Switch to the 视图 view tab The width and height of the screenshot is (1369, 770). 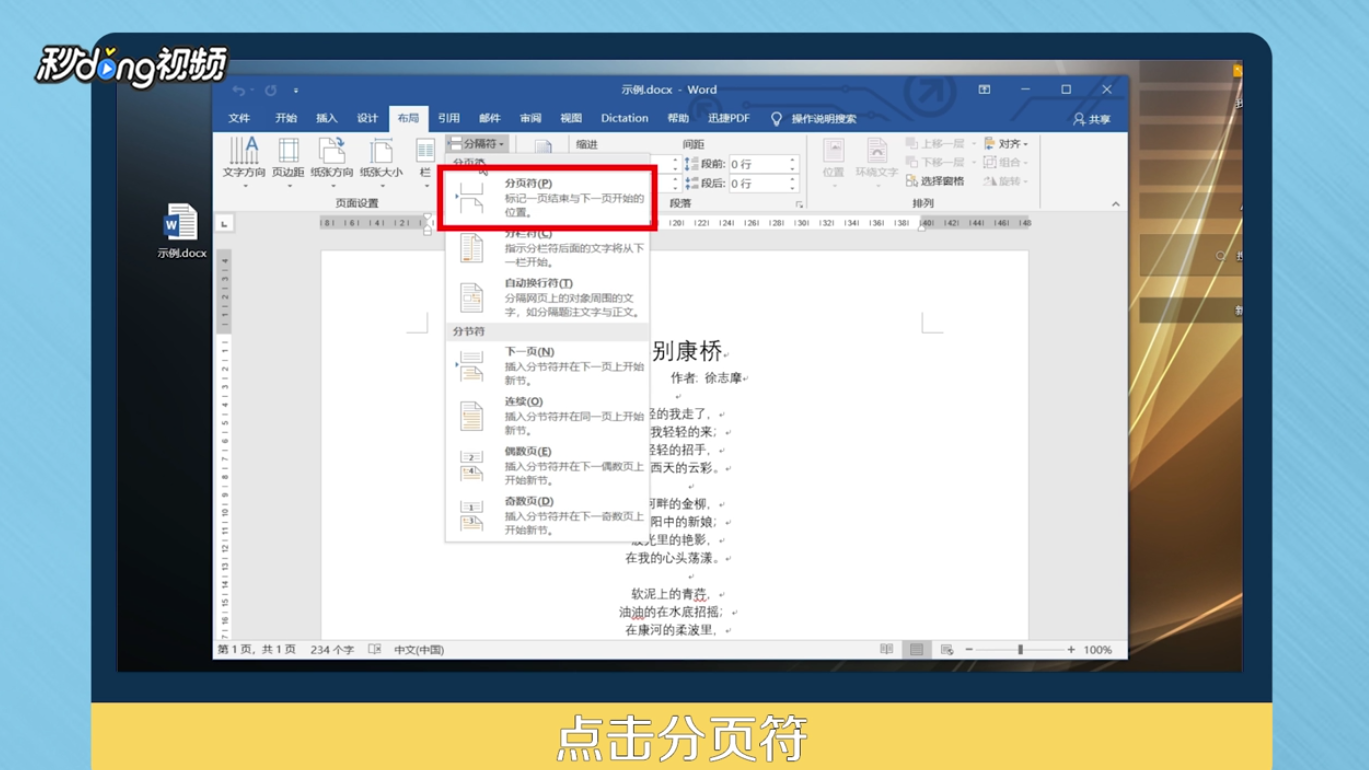pos(571,118)
